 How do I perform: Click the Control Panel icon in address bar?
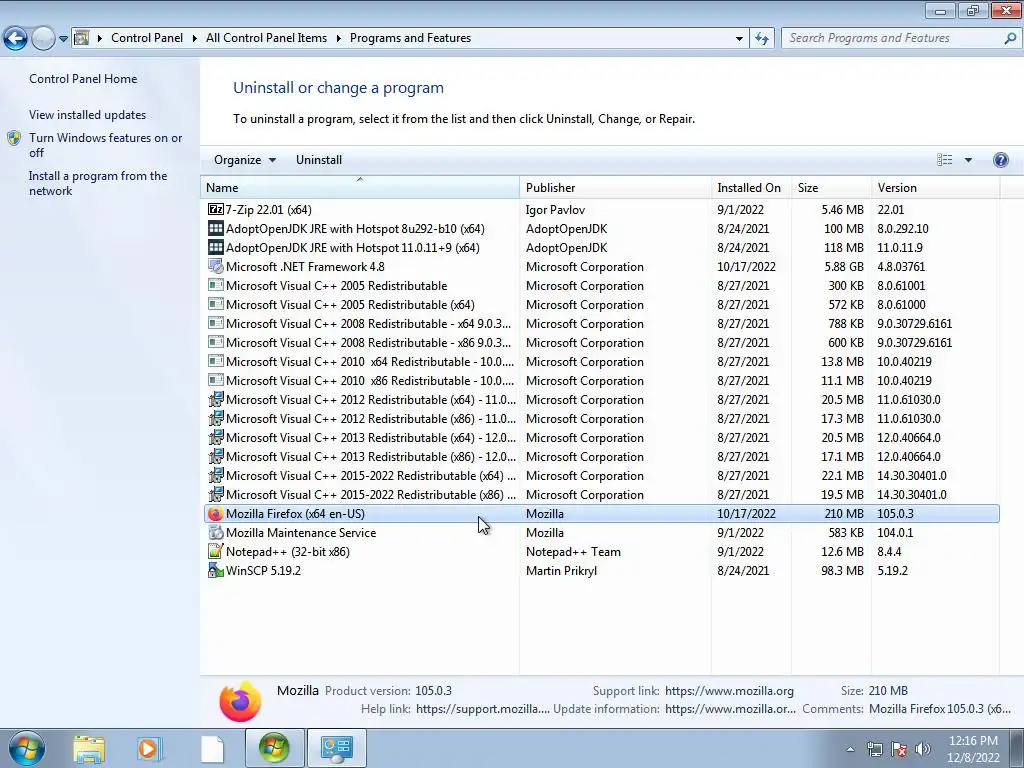click(81, 38)
